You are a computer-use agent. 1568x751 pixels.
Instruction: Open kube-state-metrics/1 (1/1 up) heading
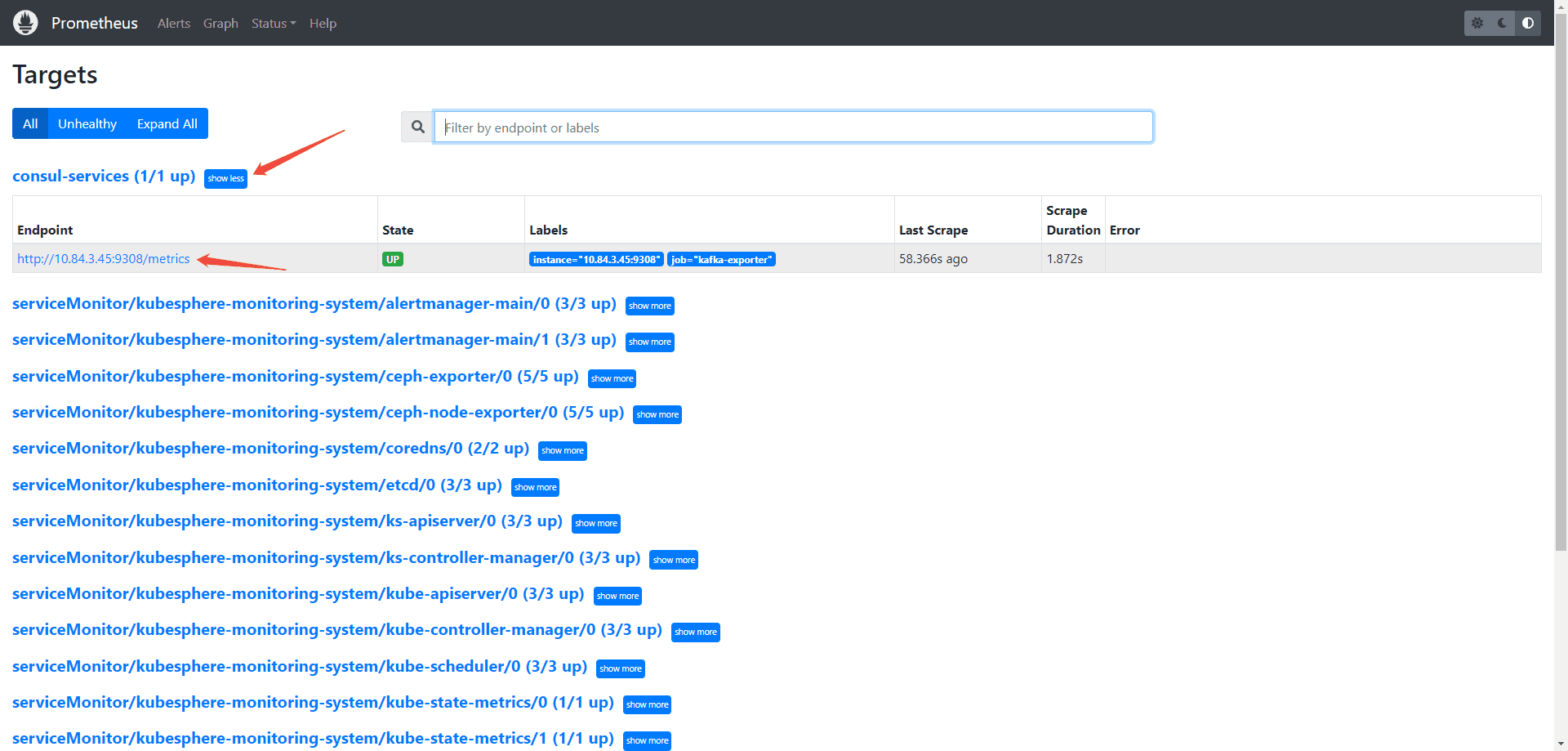click(313, 738)
